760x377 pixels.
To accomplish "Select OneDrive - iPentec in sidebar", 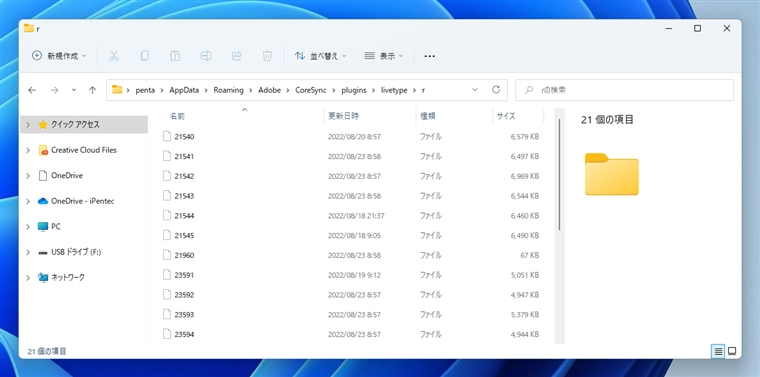I will tap(84, 201).
